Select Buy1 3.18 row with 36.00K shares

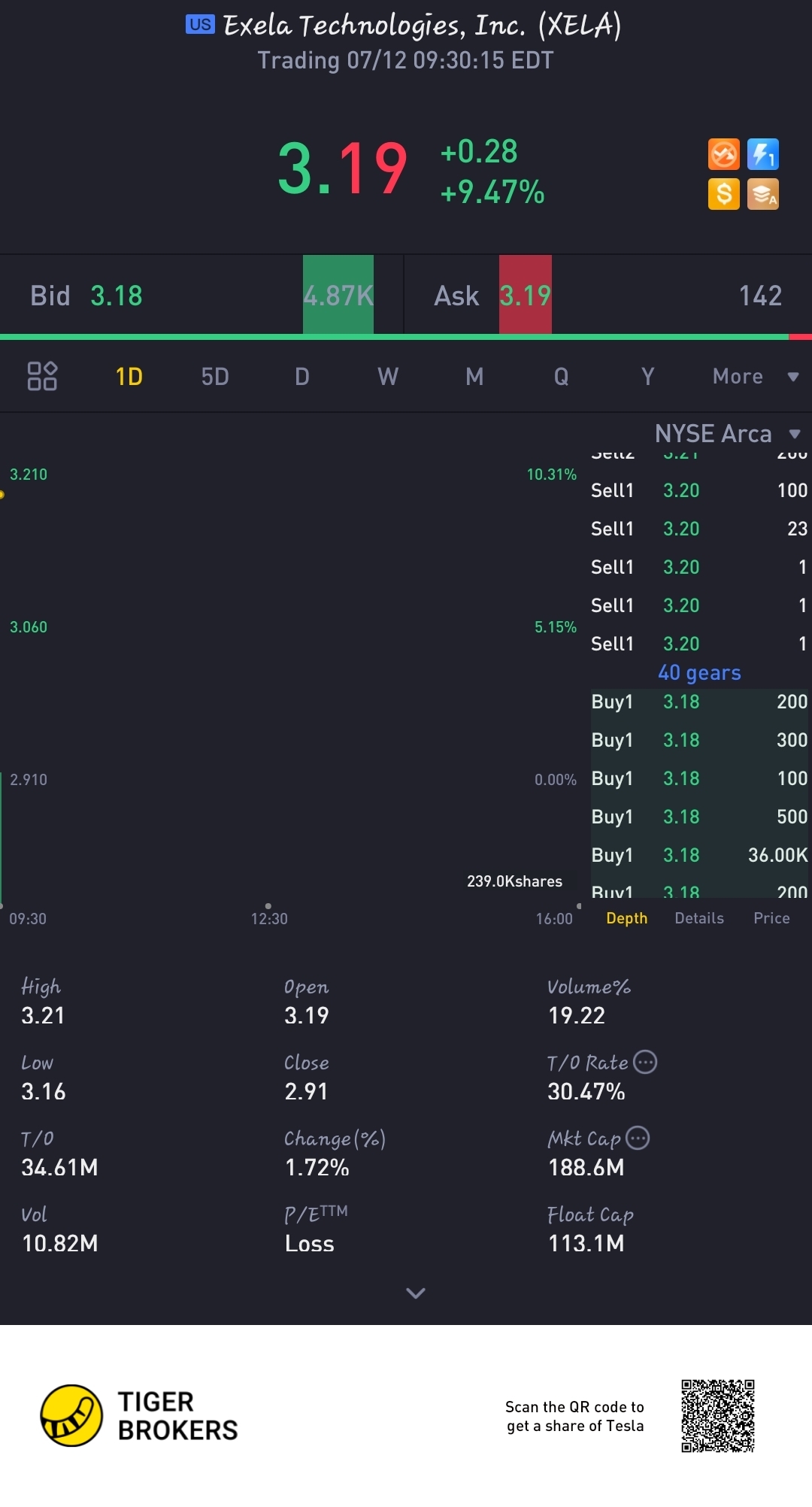click(x=699, y=855)
